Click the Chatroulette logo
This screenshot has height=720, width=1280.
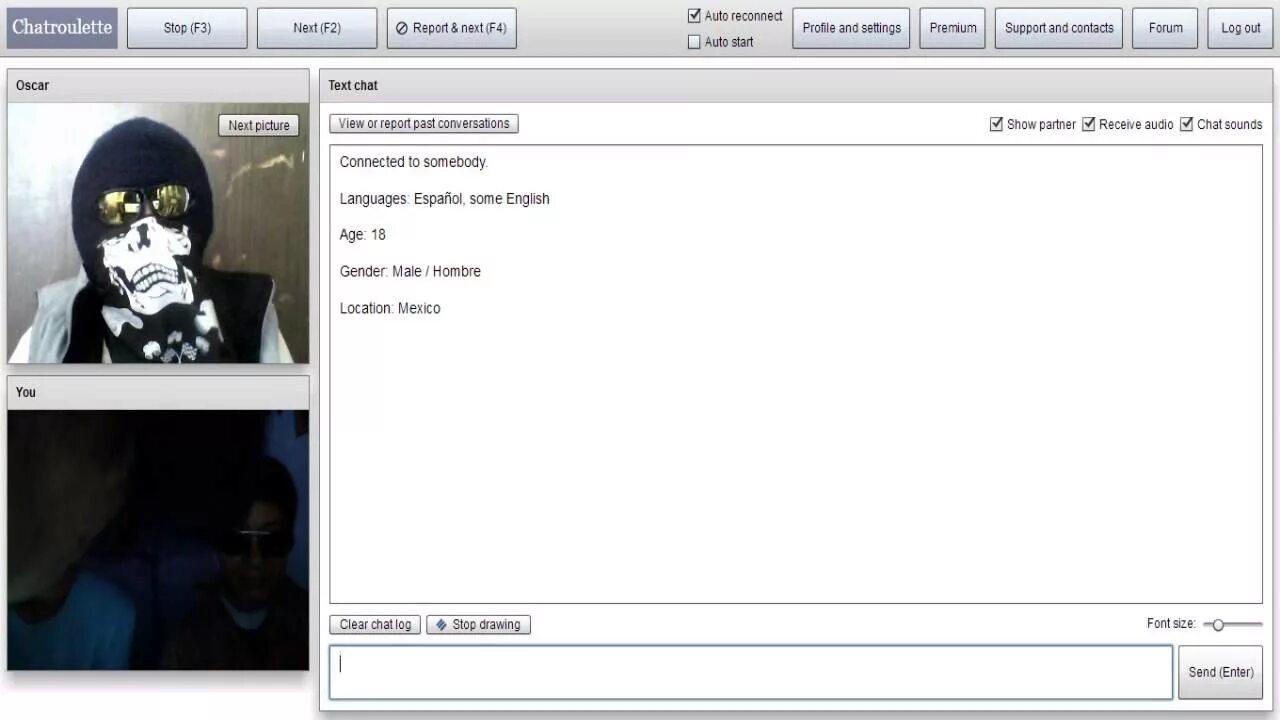tap(62, 28)
